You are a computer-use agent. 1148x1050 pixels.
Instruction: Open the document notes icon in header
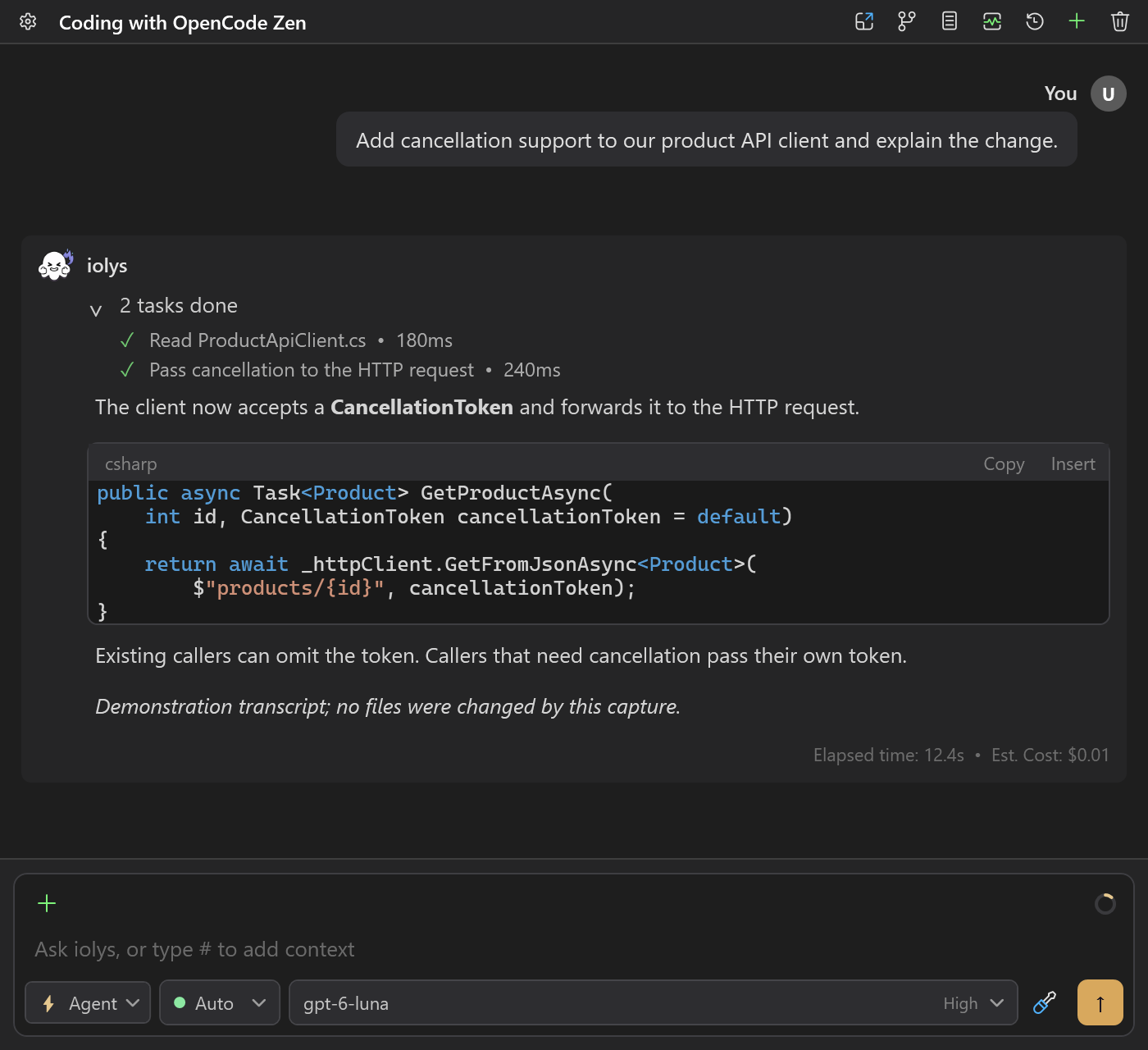[950, 22]
